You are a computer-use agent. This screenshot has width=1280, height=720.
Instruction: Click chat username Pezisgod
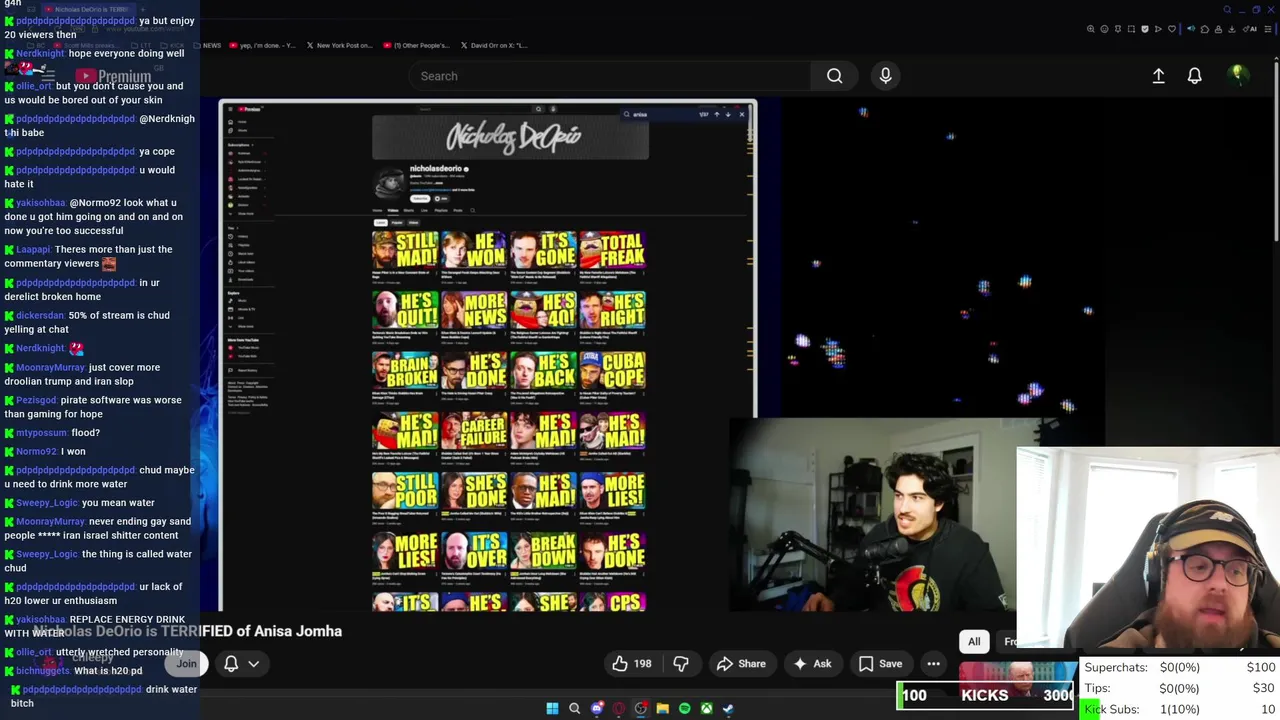pyautogui.click(x=36, y=400)
